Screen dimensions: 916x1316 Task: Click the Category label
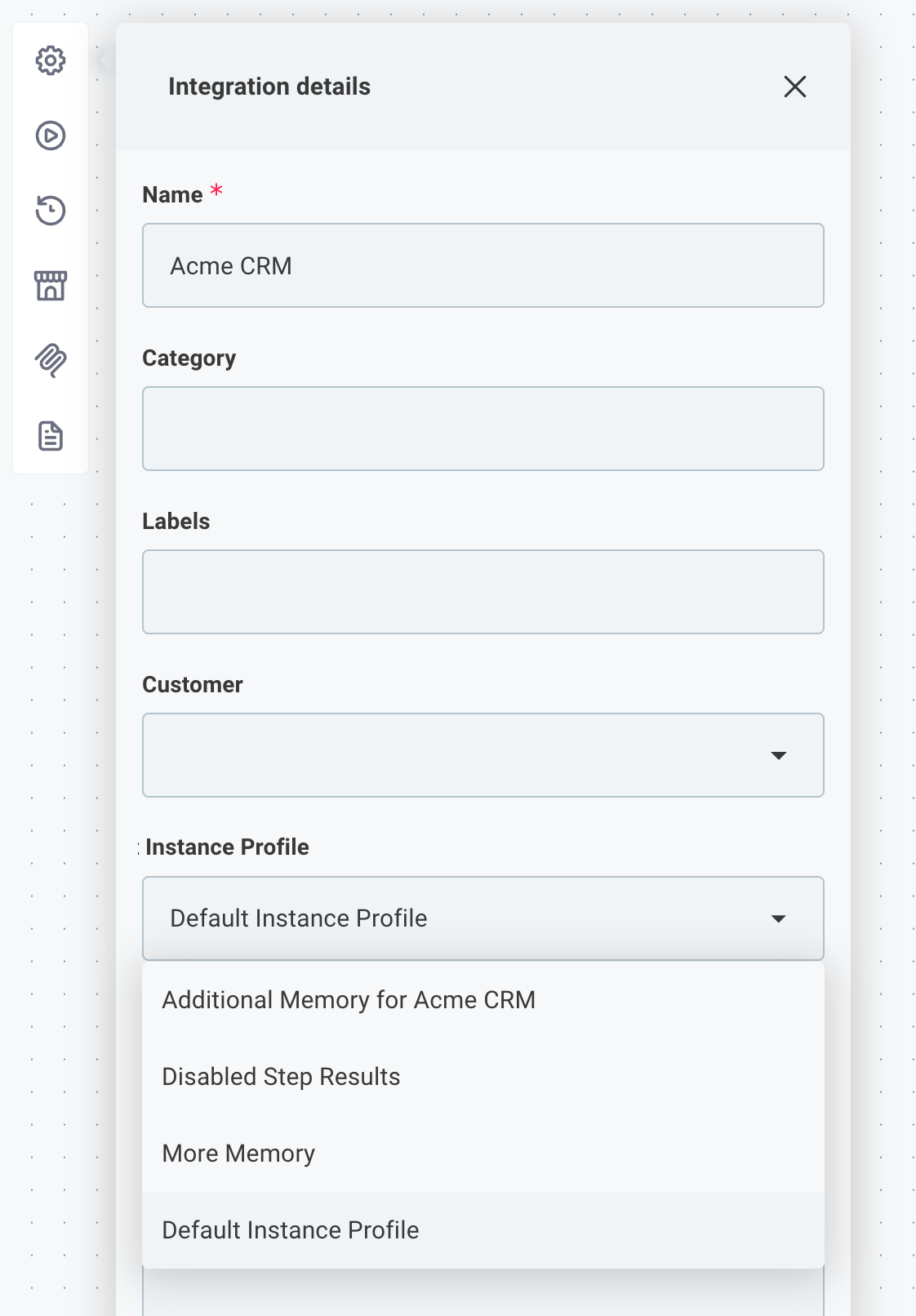click(x=189, y=358)
